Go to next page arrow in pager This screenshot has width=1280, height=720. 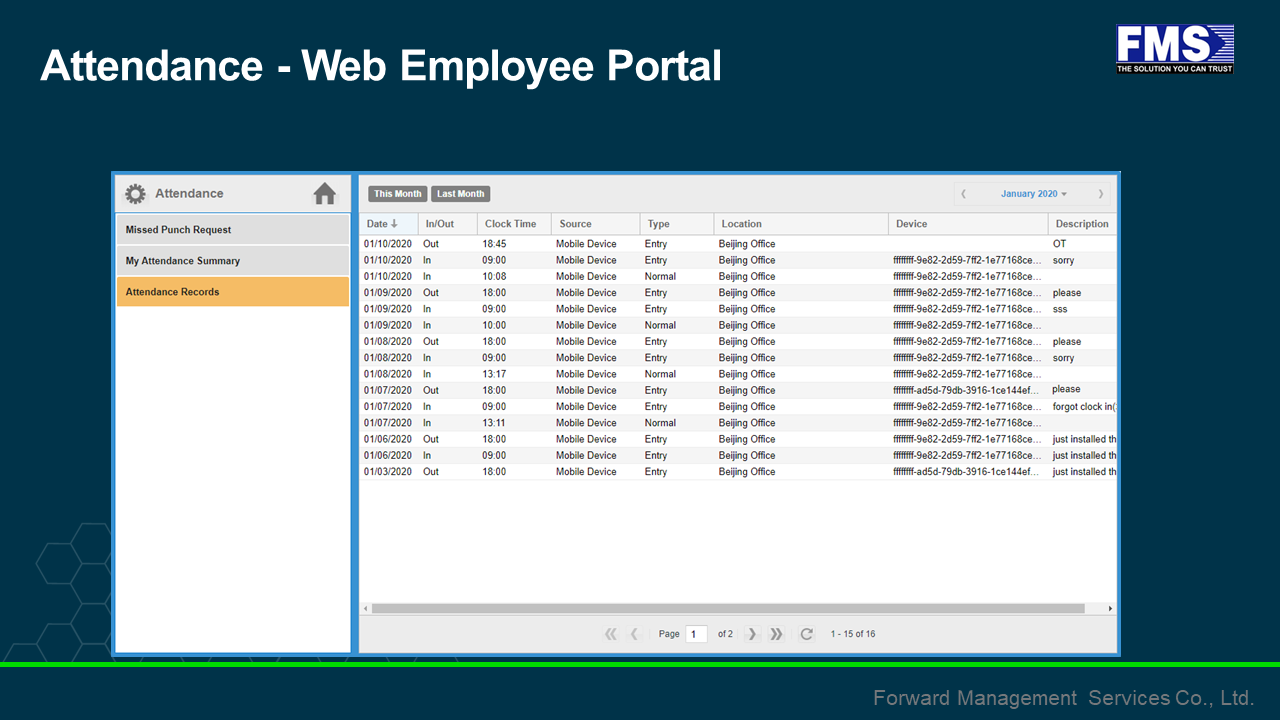752,634
